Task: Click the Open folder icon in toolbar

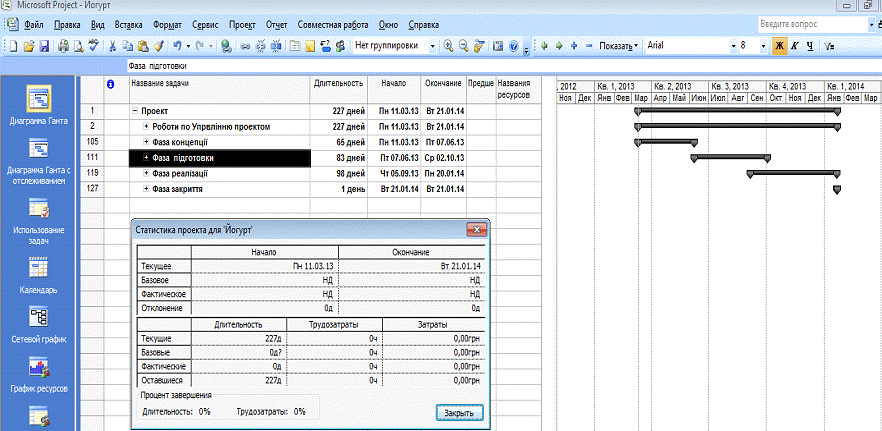Action: 29,46
